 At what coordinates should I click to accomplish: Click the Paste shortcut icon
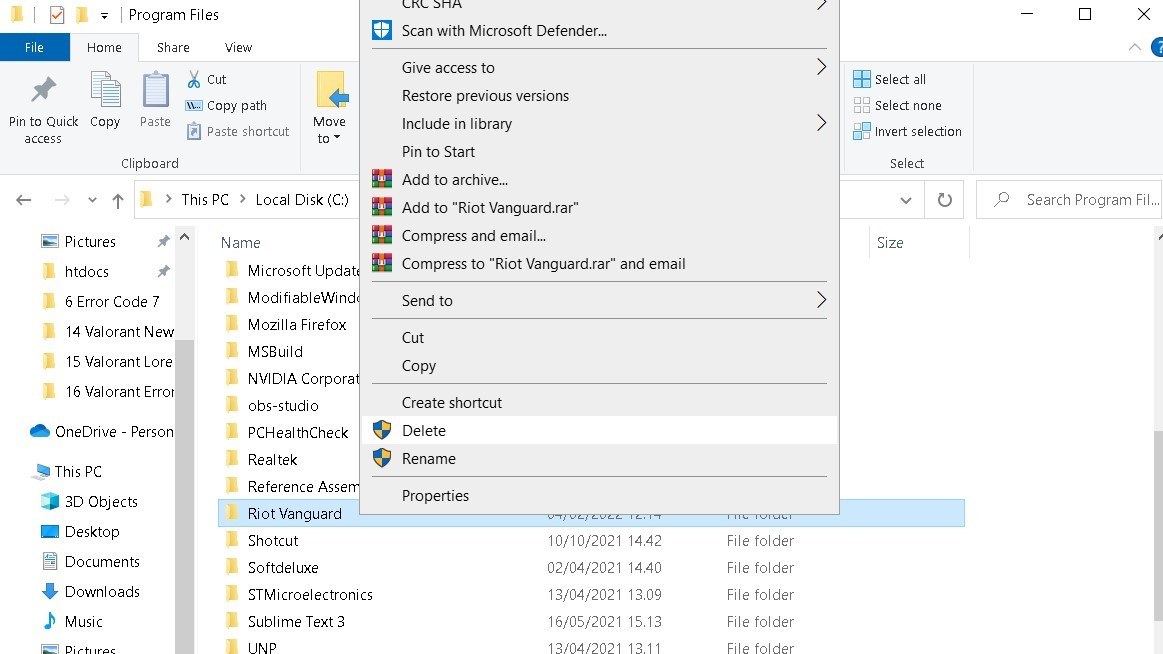[x=194, y=131]
